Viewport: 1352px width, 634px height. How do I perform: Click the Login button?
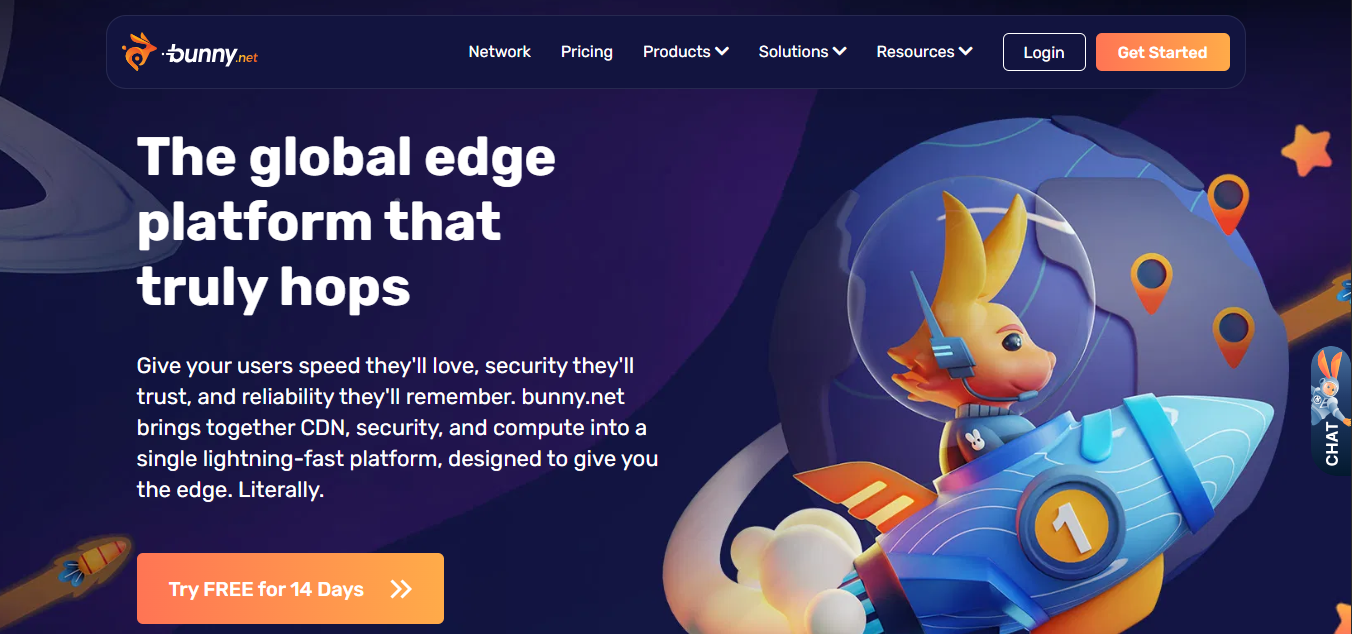(x=1044, y=52)
